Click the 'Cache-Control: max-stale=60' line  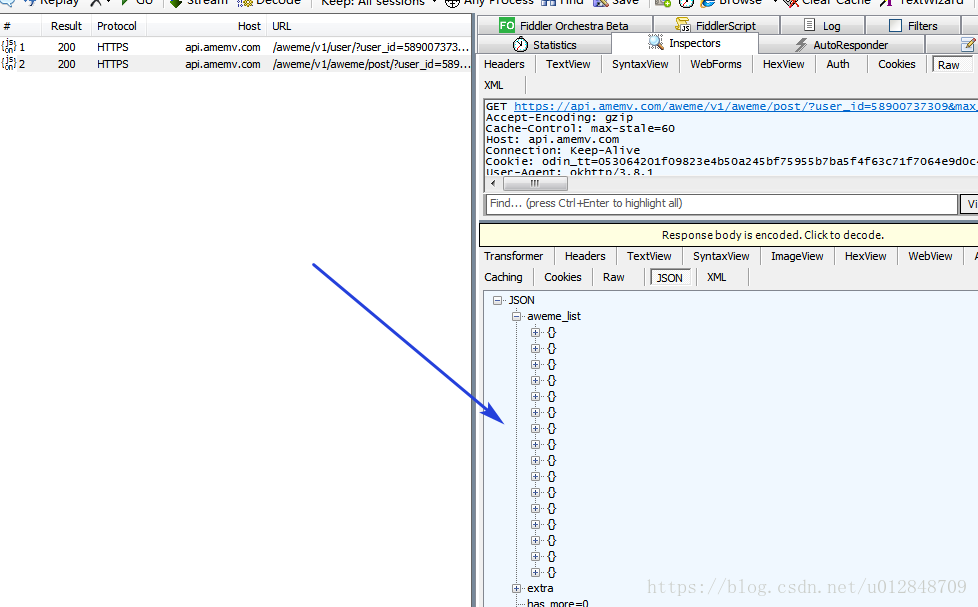[x=580, y=129]
